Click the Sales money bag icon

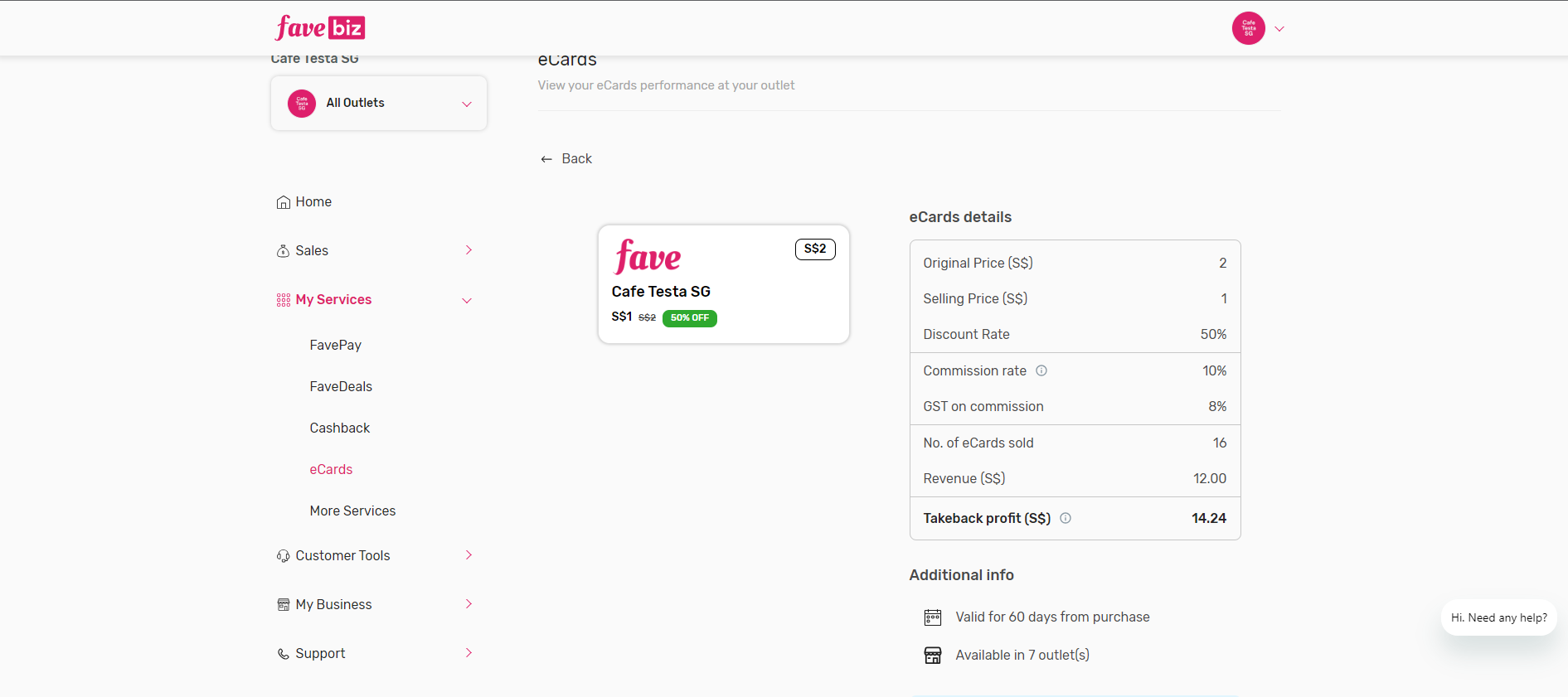coord(284,251)
